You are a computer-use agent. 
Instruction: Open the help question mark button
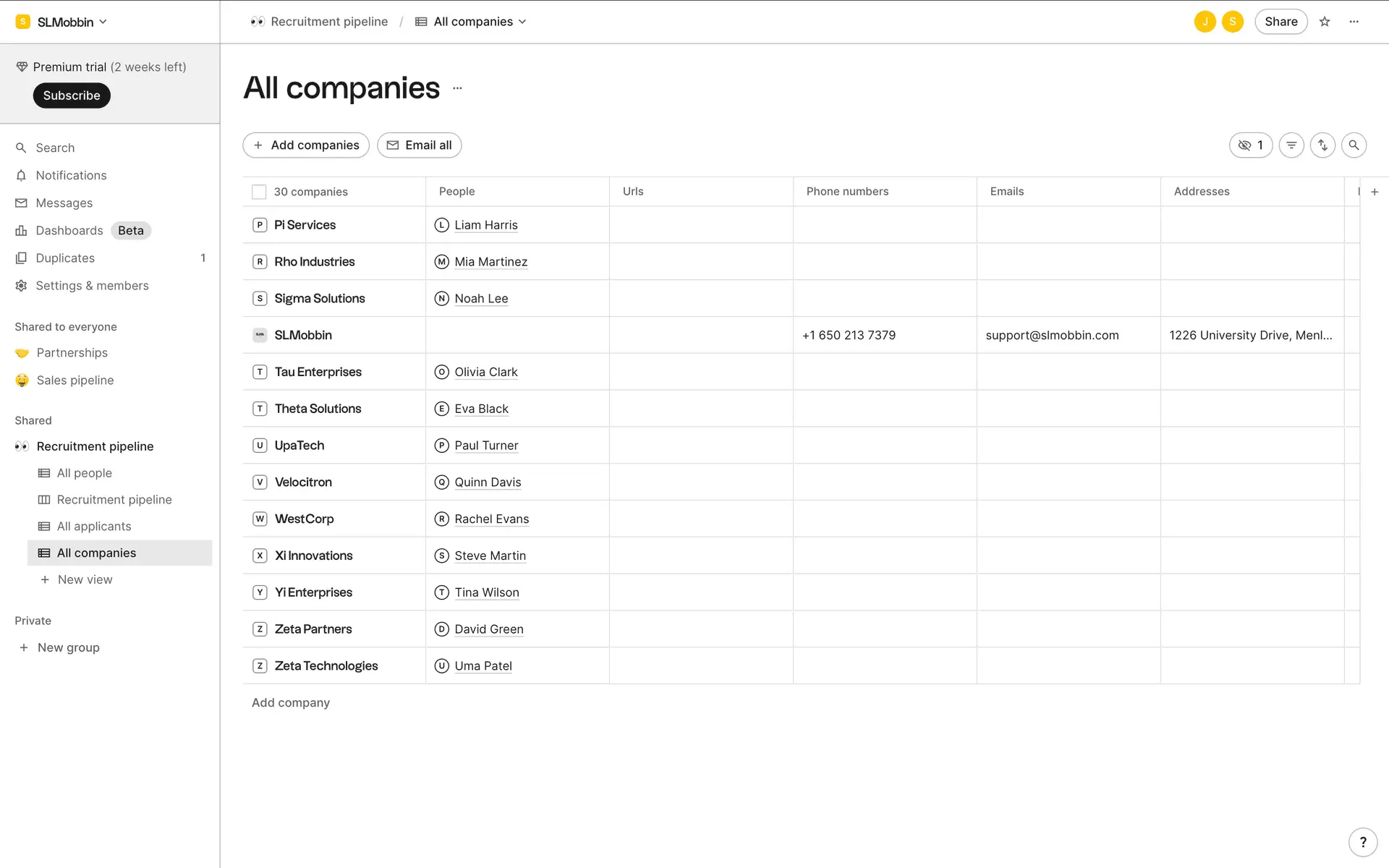(x=1363, y=842)
